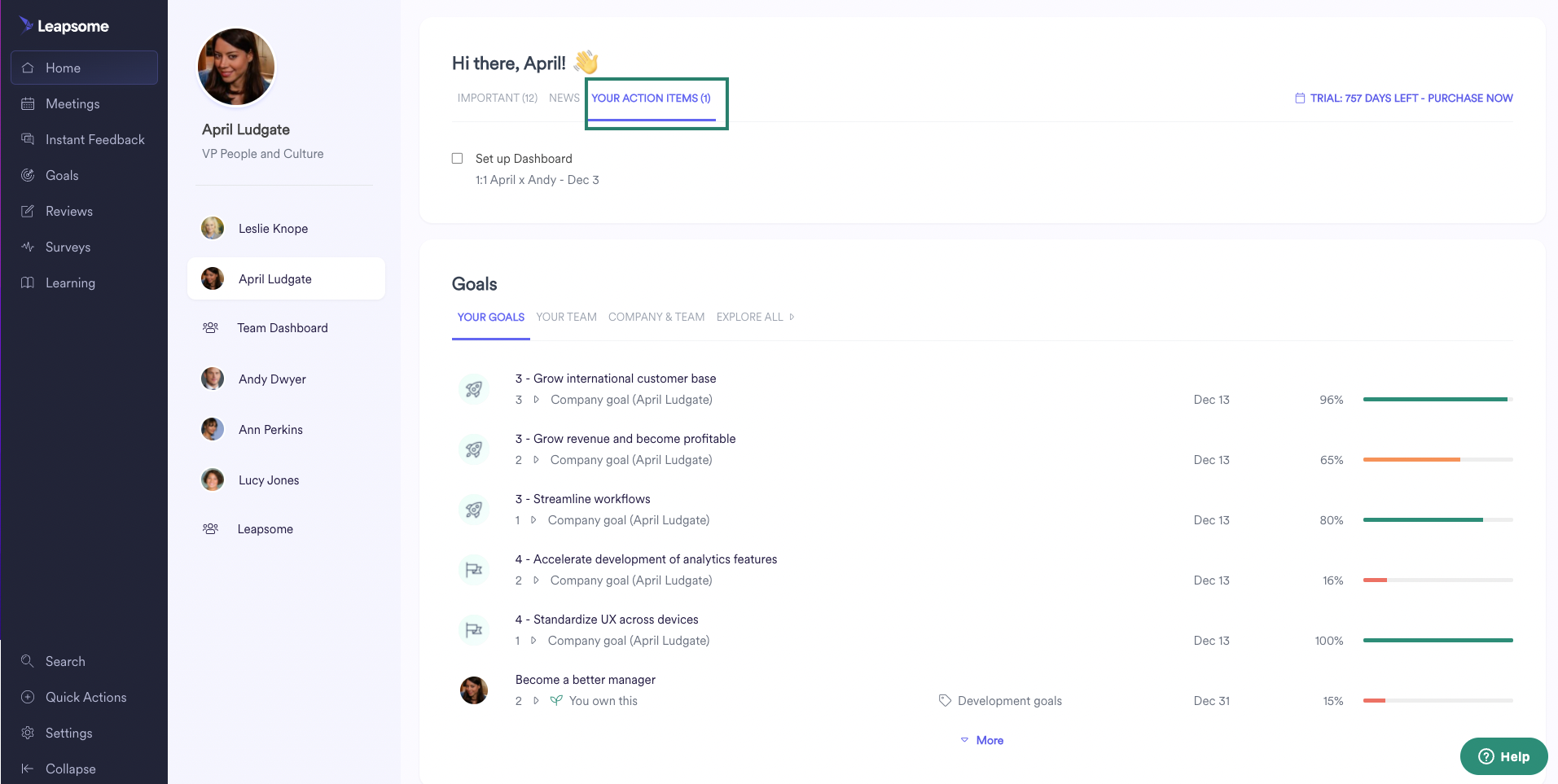Click the Settings gear icon

28,733
